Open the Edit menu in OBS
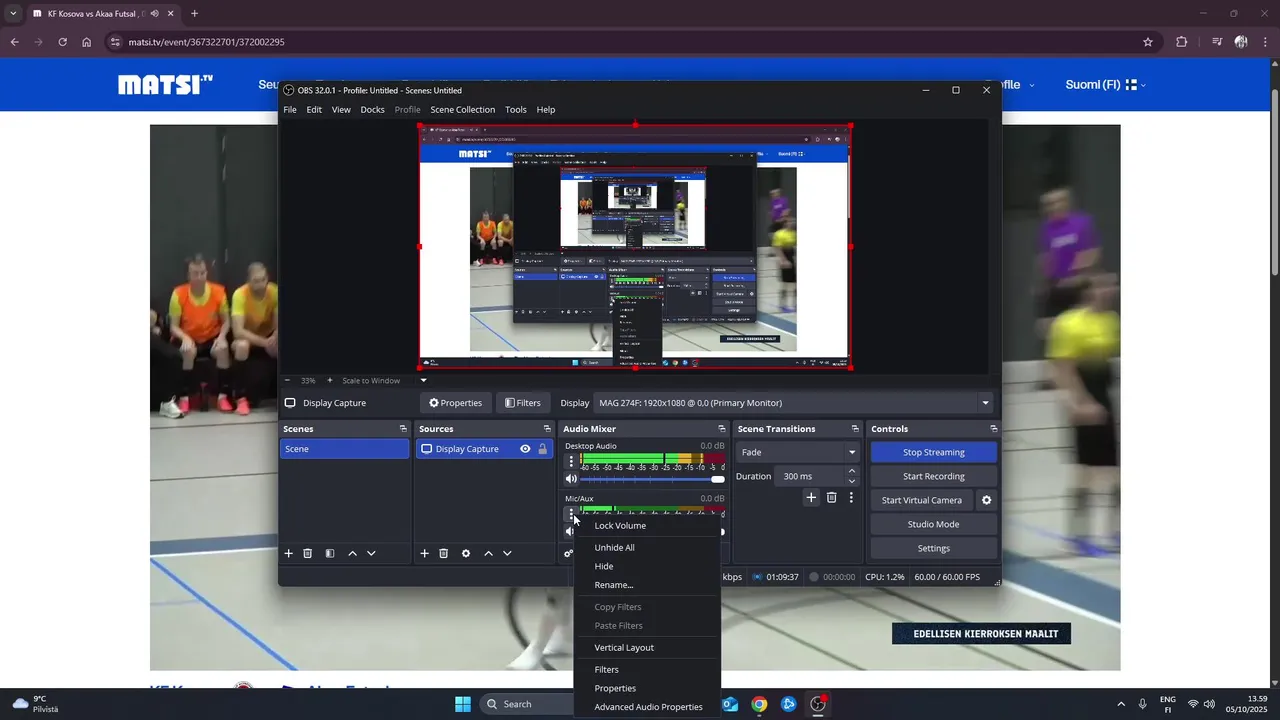 [x=314, y=110]
